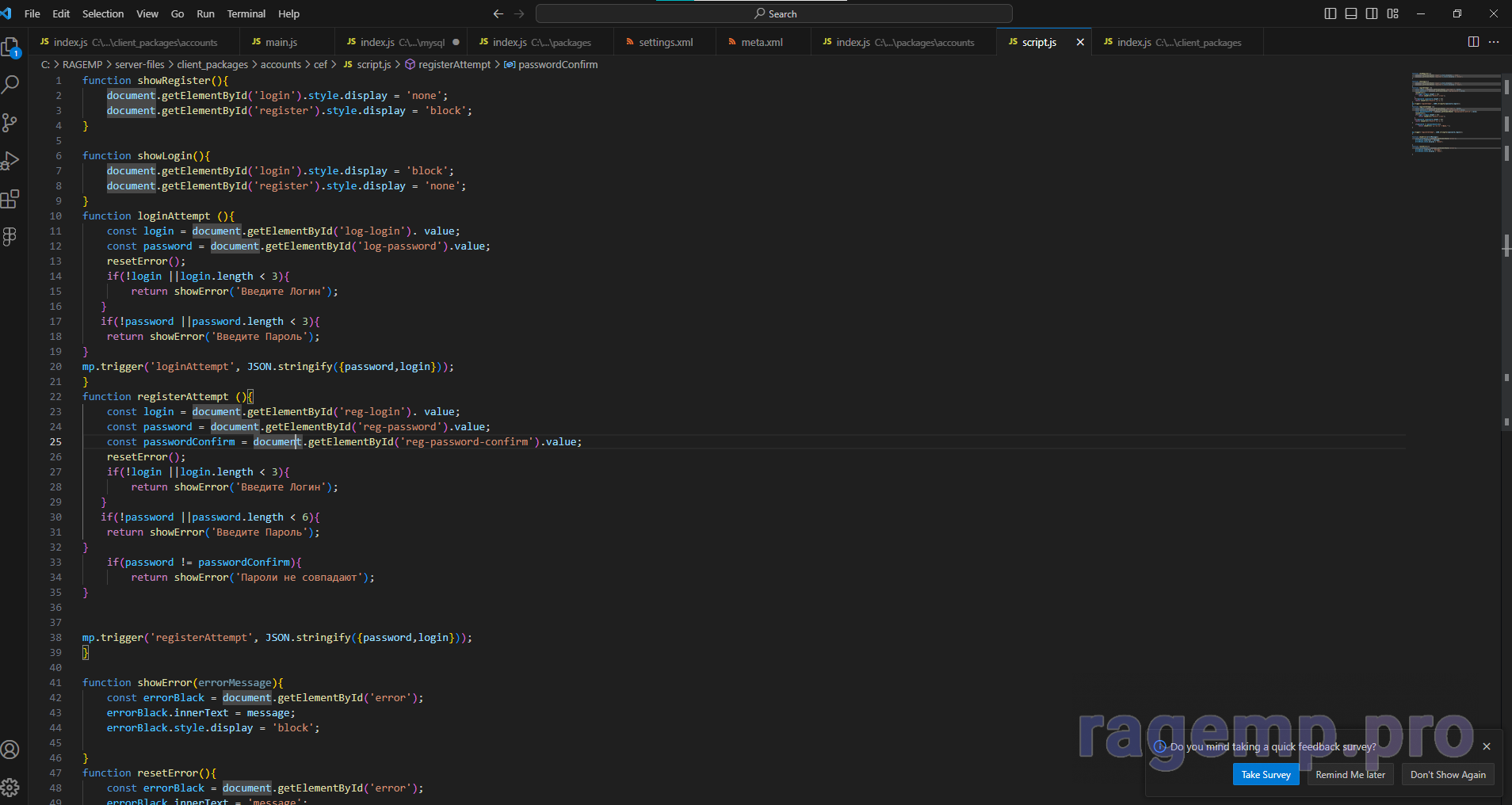This screenshot has height=805, width=1512.
Task: Open the Manage gear settings icon
Action: [x=10, y=787]
